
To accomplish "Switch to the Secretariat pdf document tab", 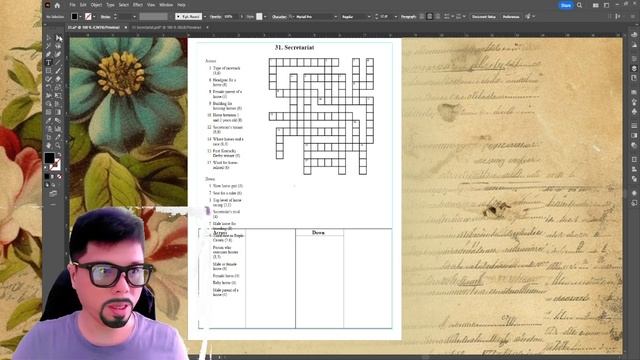I will (167, 27).
